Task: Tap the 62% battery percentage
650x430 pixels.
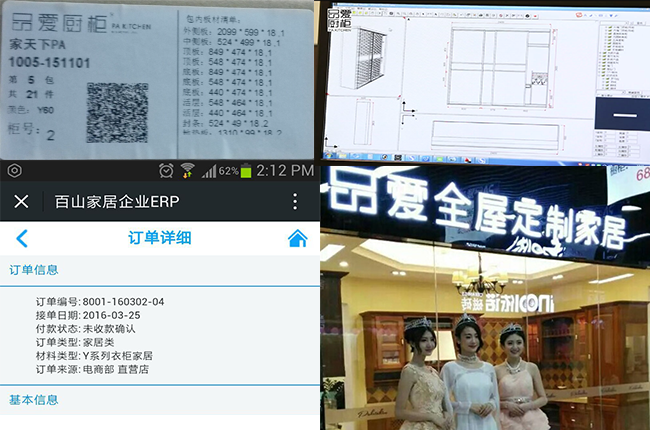Action: [228, 171]
